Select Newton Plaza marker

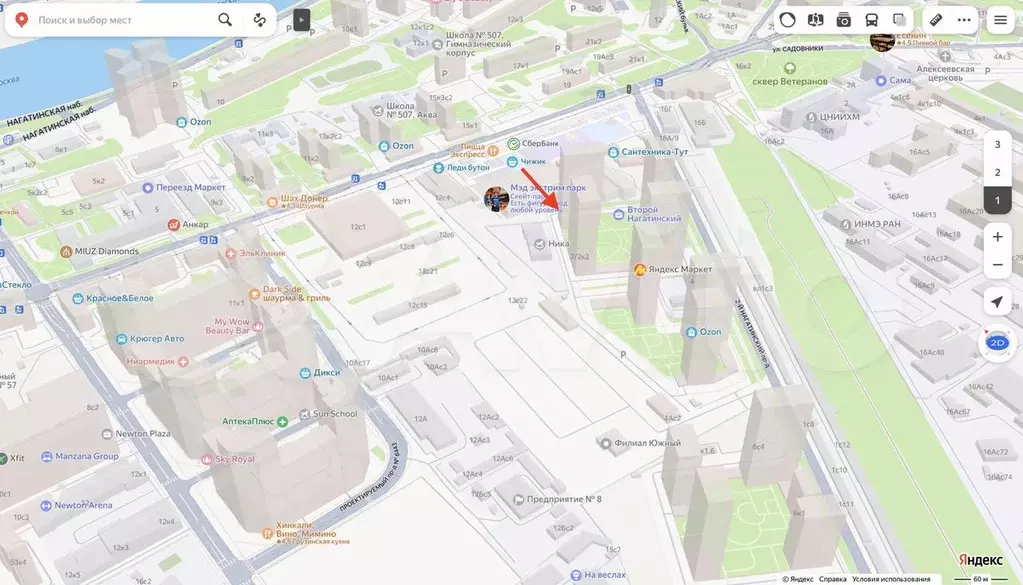click(107, 434)
